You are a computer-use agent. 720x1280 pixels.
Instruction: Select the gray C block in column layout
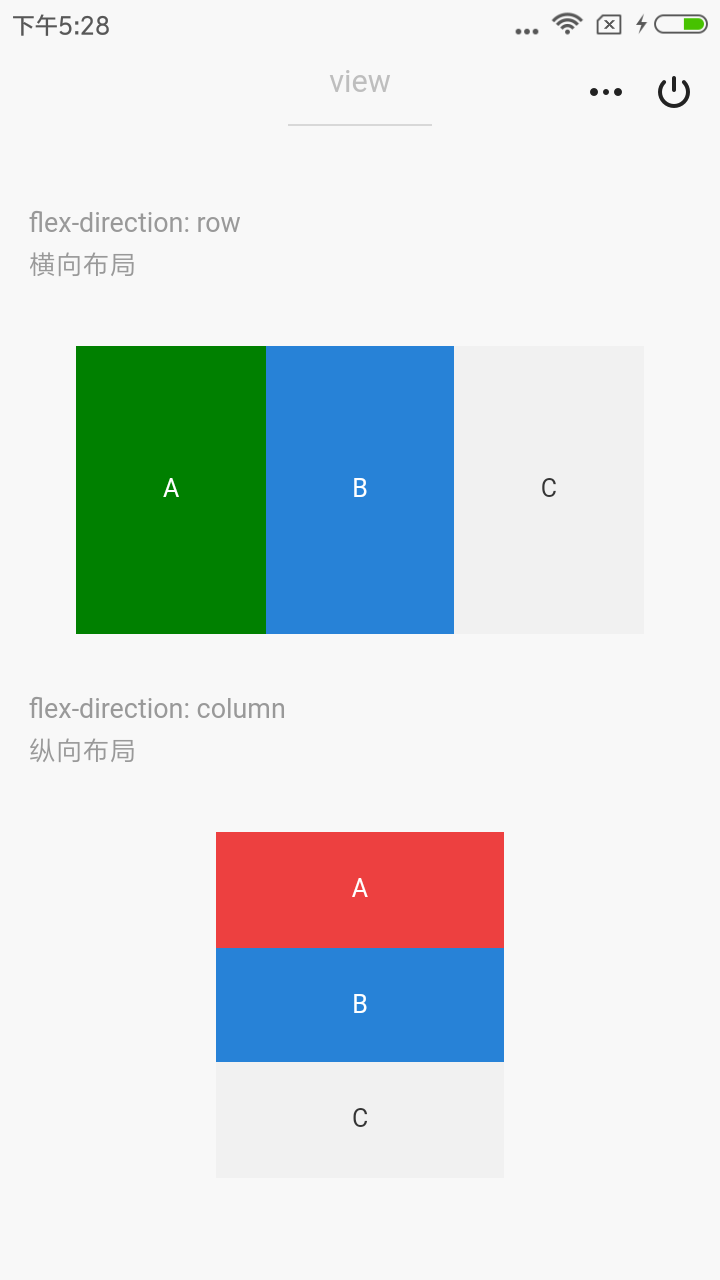[x=360, y=1119]
